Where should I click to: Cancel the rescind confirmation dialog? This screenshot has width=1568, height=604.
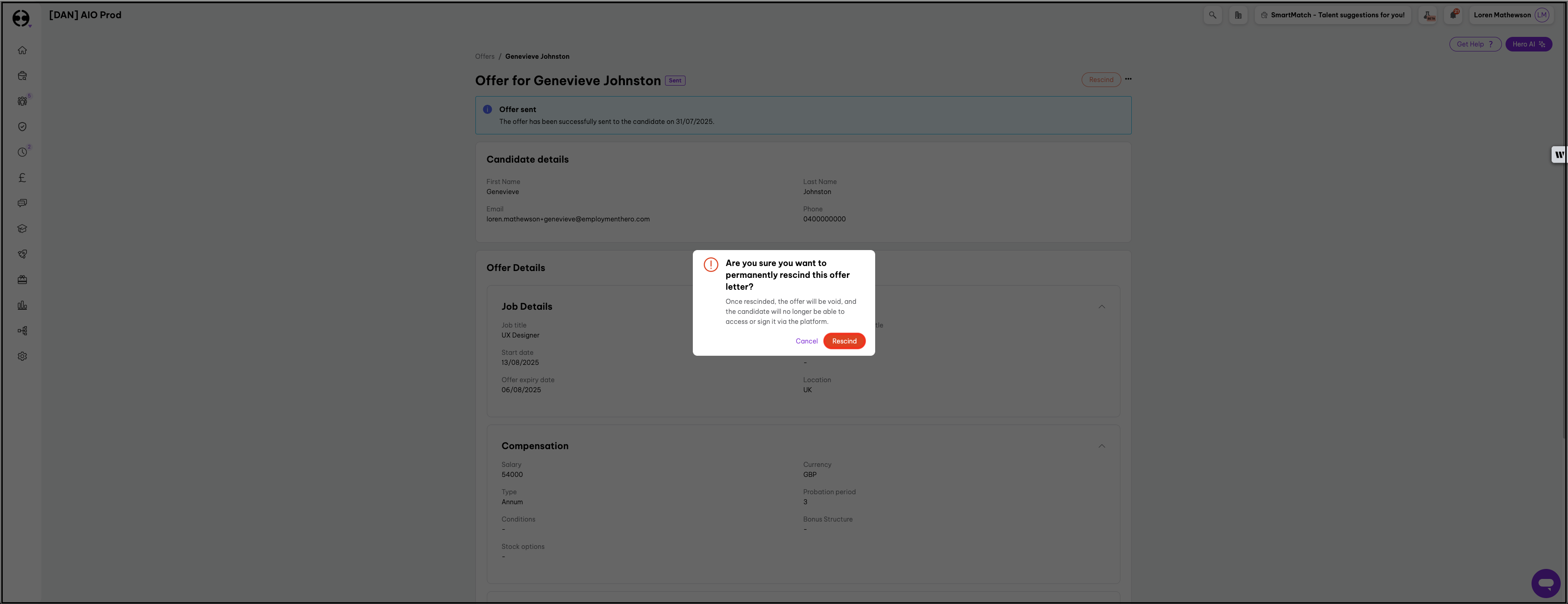click(x=806, y=341)
